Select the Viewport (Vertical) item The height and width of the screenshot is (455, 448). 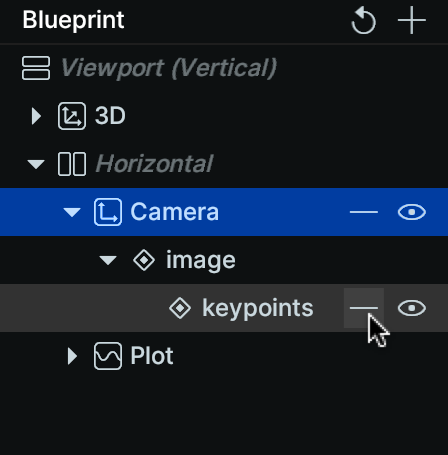pyautogui.click(x=169, y=68)
